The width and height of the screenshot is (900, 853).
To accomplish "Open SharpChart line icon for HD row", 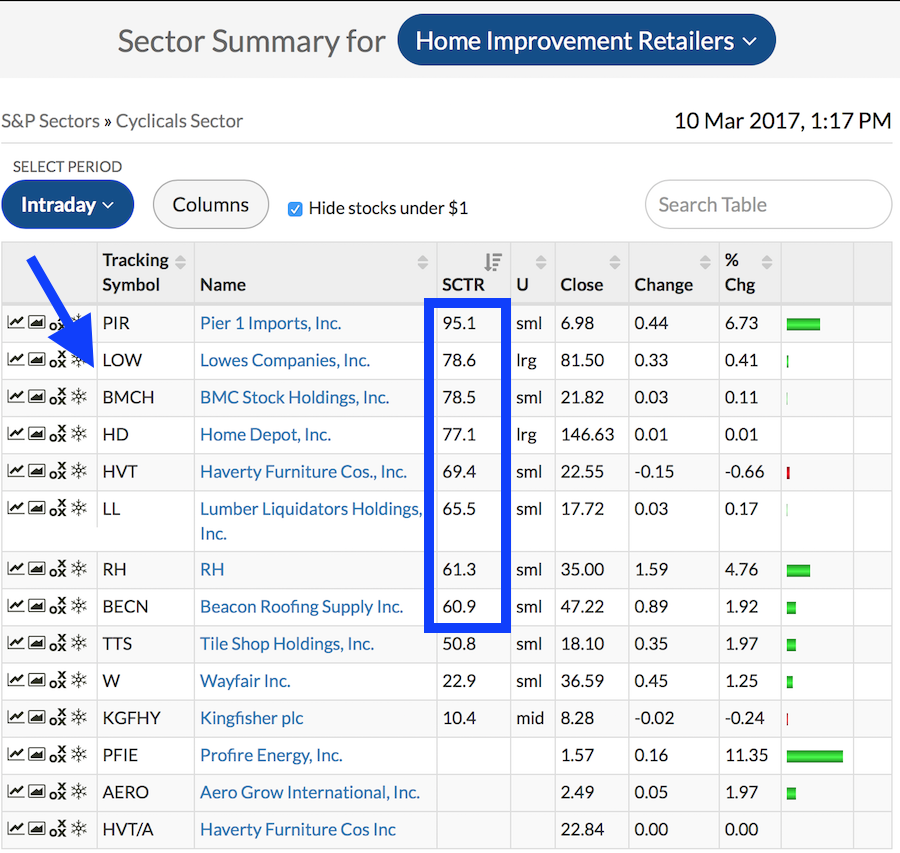I will [x=15, y=434].
